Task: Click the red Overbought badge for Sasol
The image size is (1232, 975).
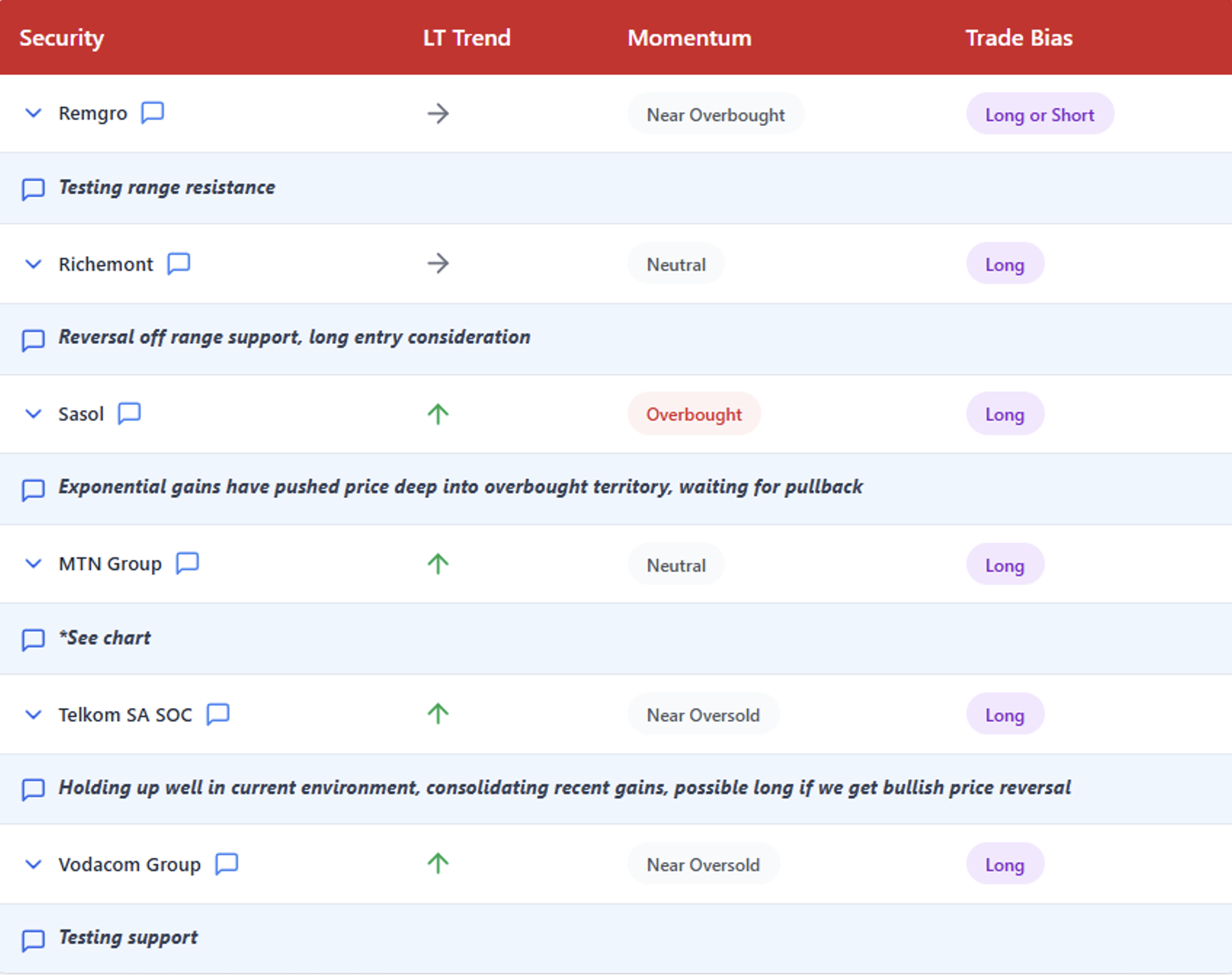Action: (x=693, y=414)
